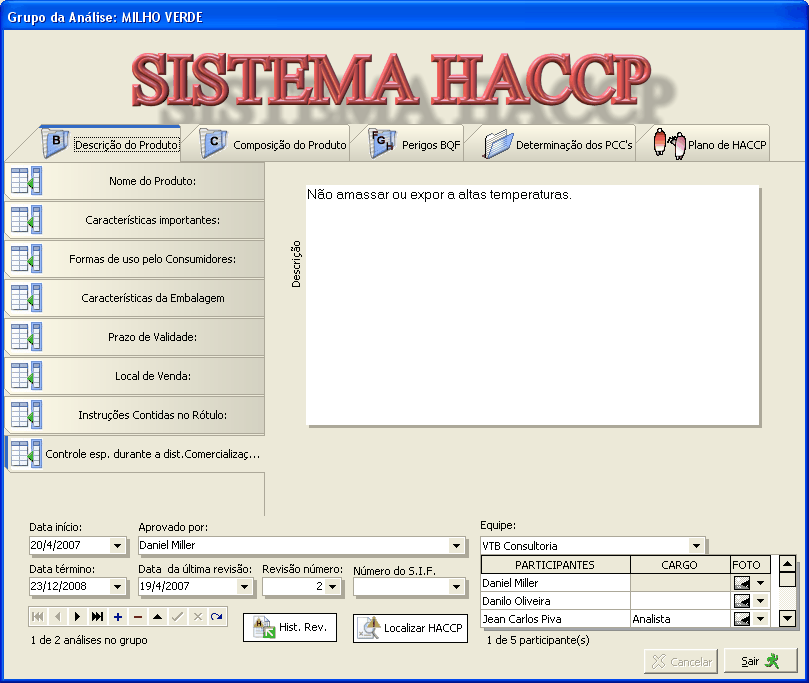Jump to last record navigator button
The image size is (809, 683).
pos(98,616)
